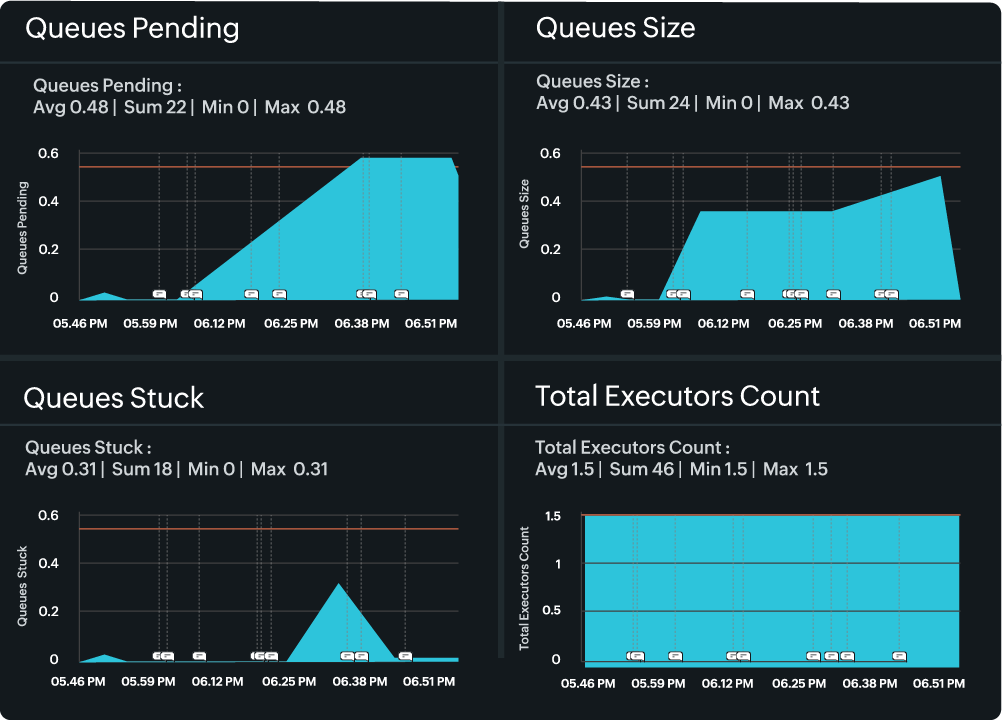Expand the Queues Pending panel header
Image resolution: width=1002 pixels, height=720 pixels.
coord(135,28)
